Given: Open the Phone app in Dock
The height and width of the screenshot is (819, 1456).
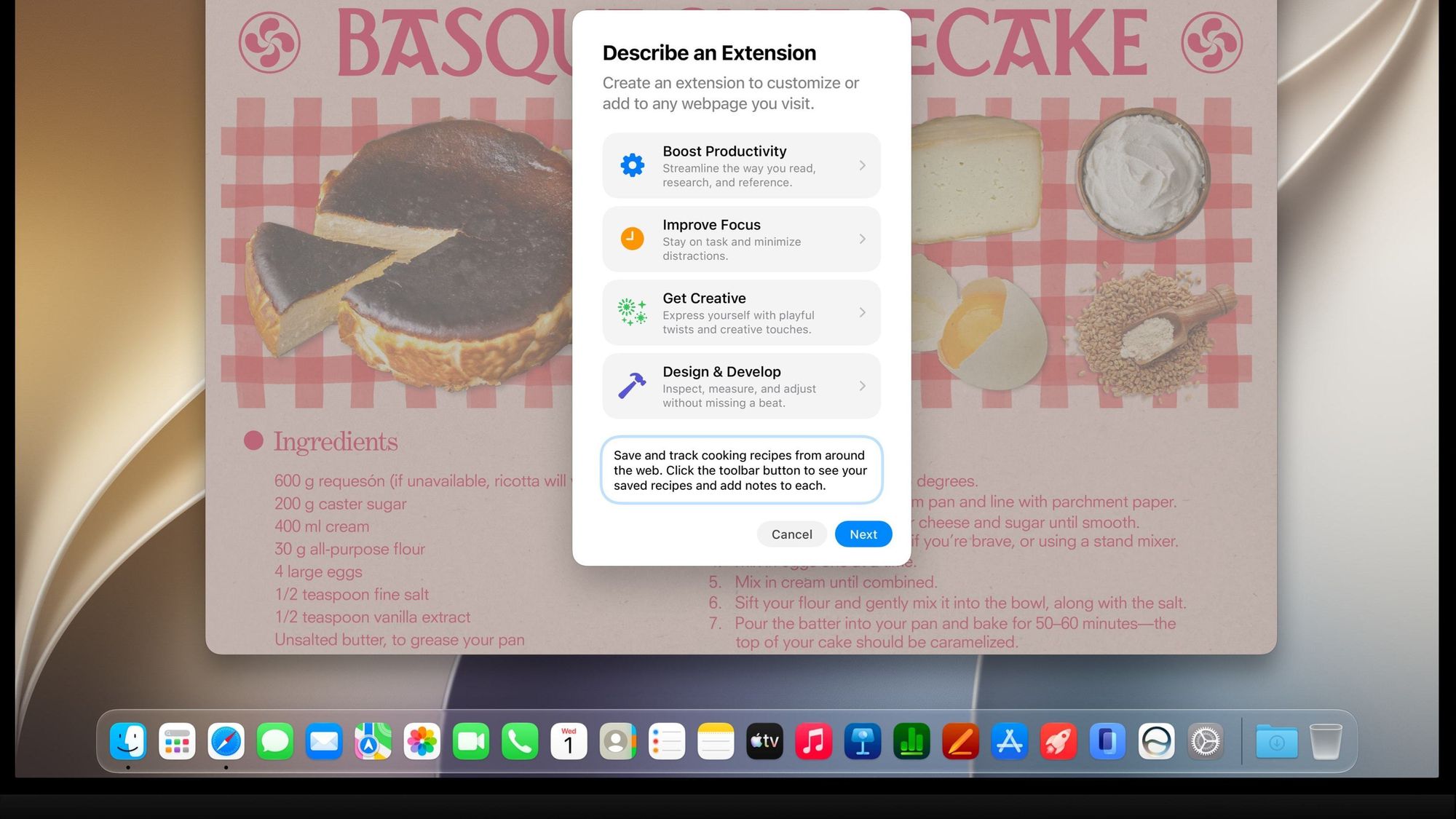Looking at the screenshot, I should (520, 742).
